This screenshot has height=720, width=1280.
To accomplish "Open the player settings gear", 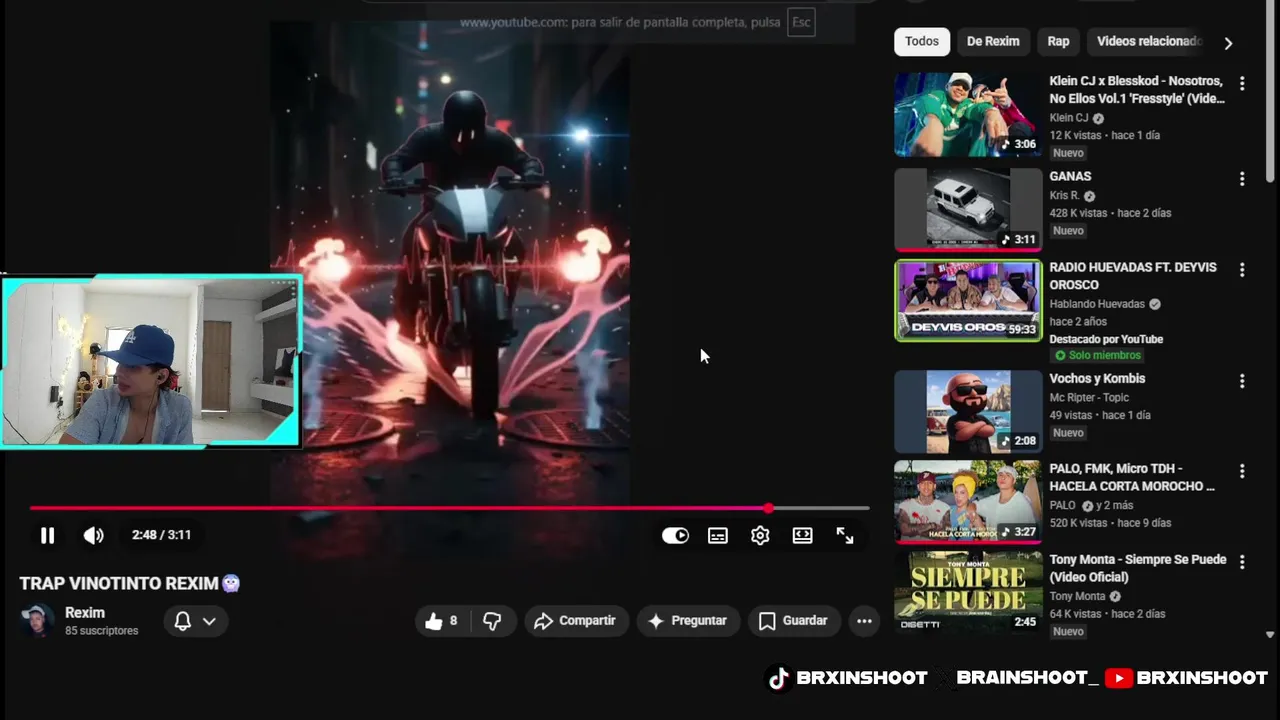I will point(760,535).
